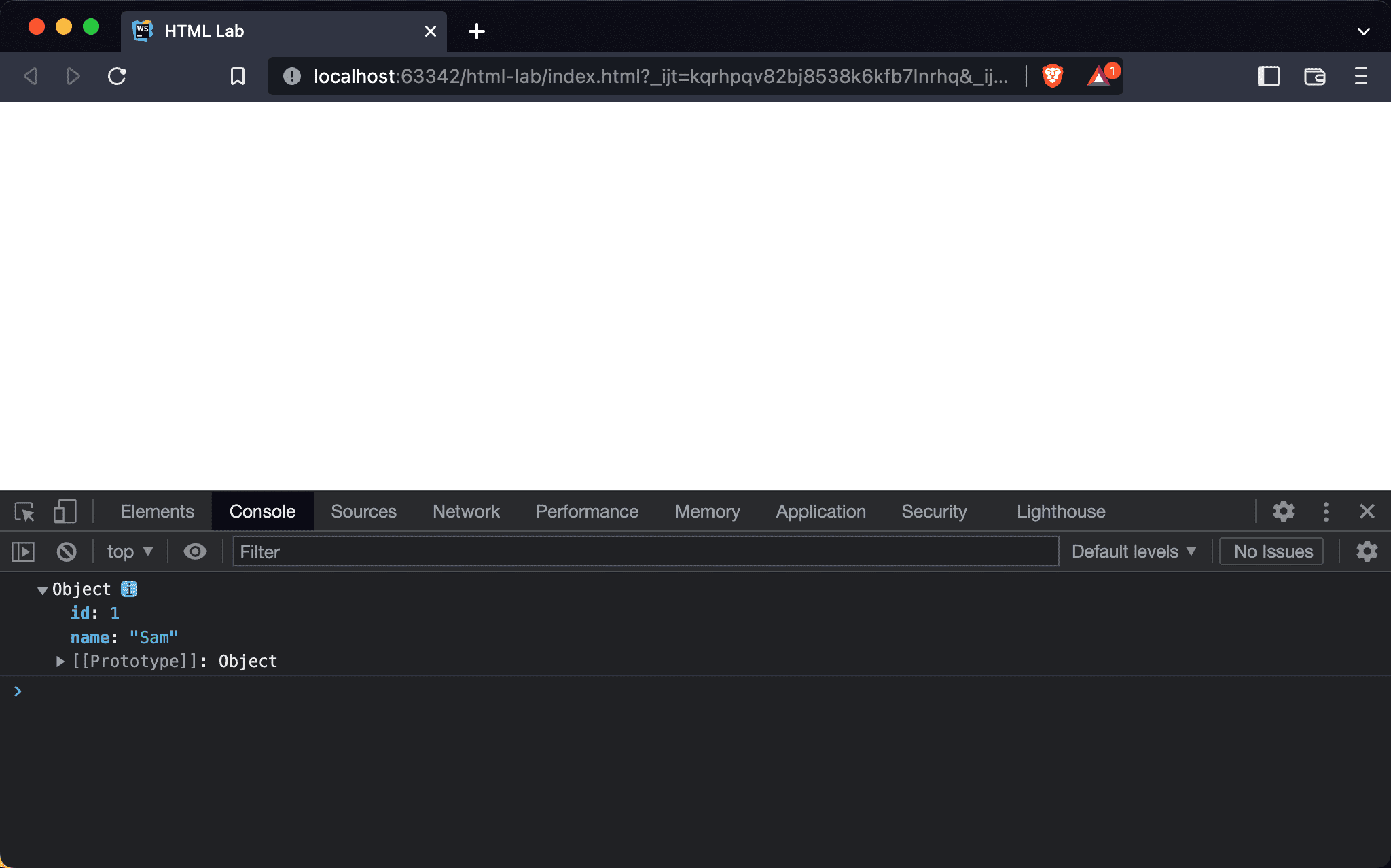Viewport: 1391px width, 868px height.
Task: Open the top frame context dropdown
Action: click(129, 551)
